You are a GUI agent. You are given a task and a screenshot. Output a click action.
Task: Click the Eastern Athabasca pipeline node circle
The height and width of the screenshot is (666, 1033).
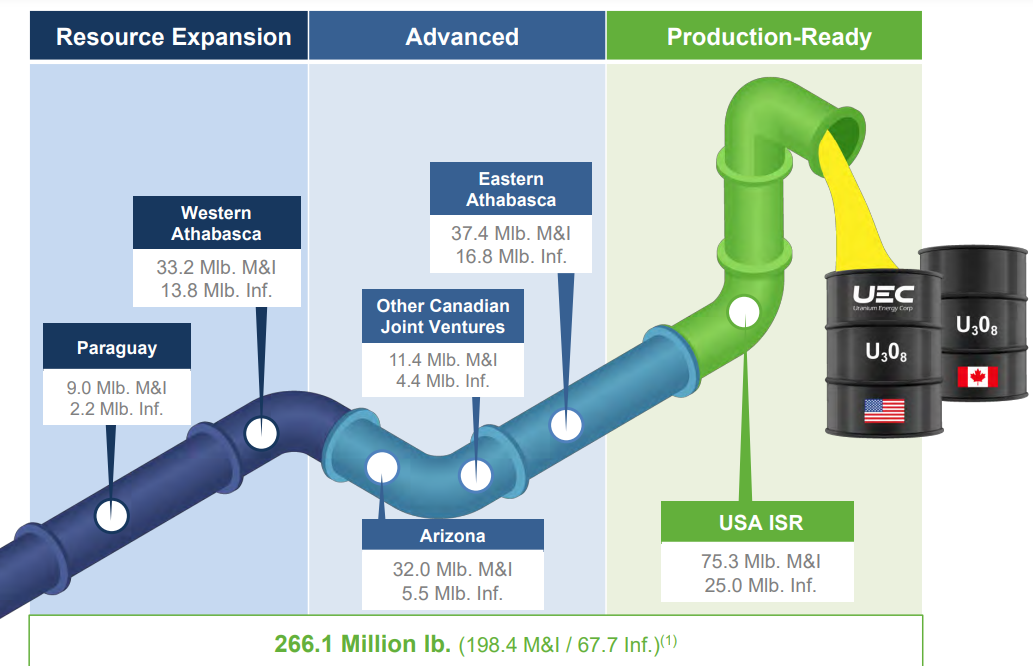pyautogui.click(x=566, y=425)
